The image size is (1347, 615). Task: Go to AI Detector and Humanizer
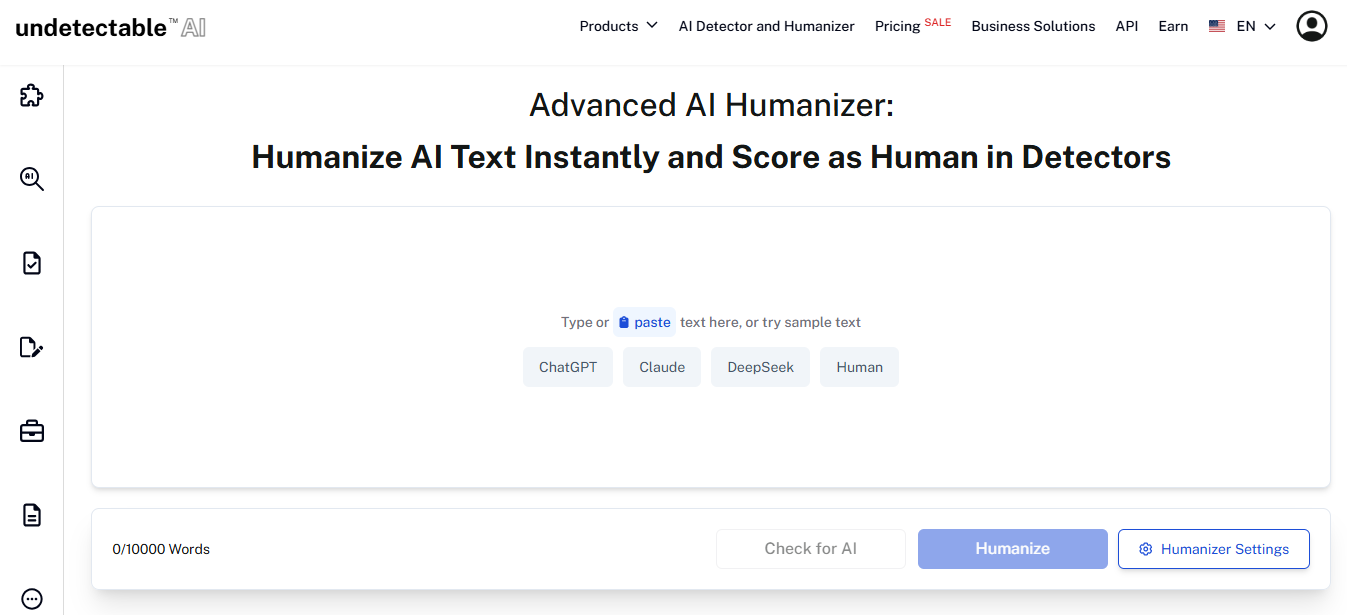[766, 26]
